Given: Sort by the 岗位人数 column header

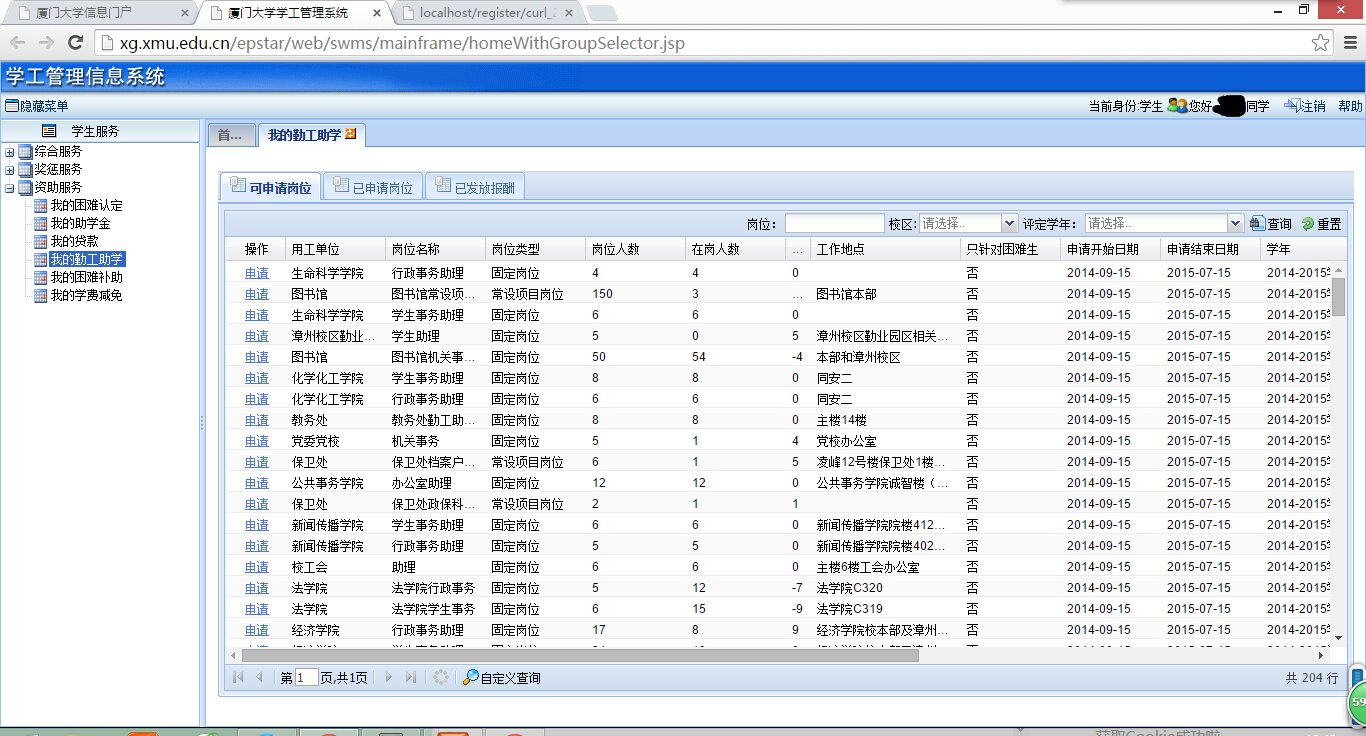Looking at the screenshot, I should (635, 250).
